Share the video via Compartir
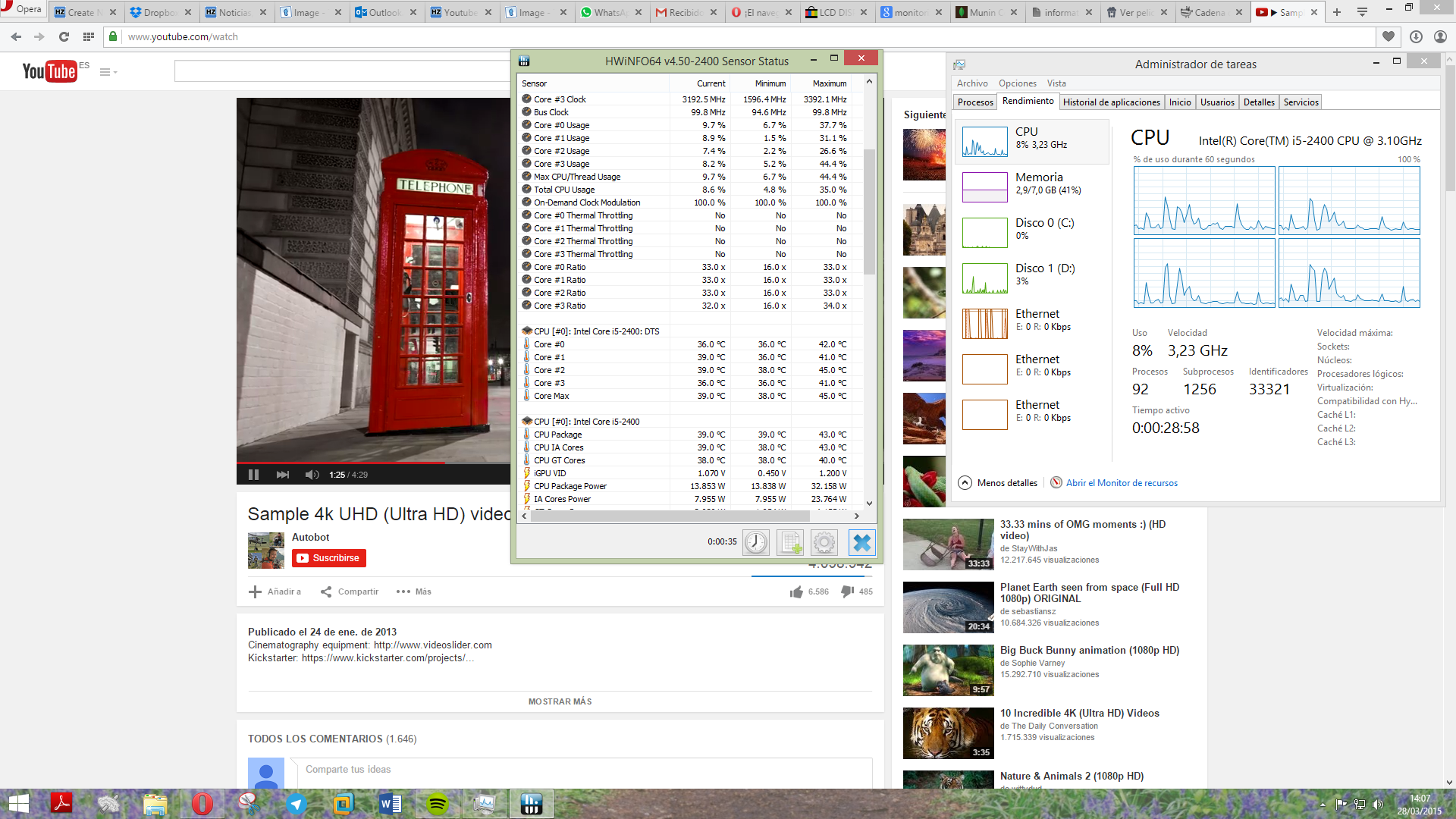Viewport: 1456px width, 819px height. click(x=350, y=591)
